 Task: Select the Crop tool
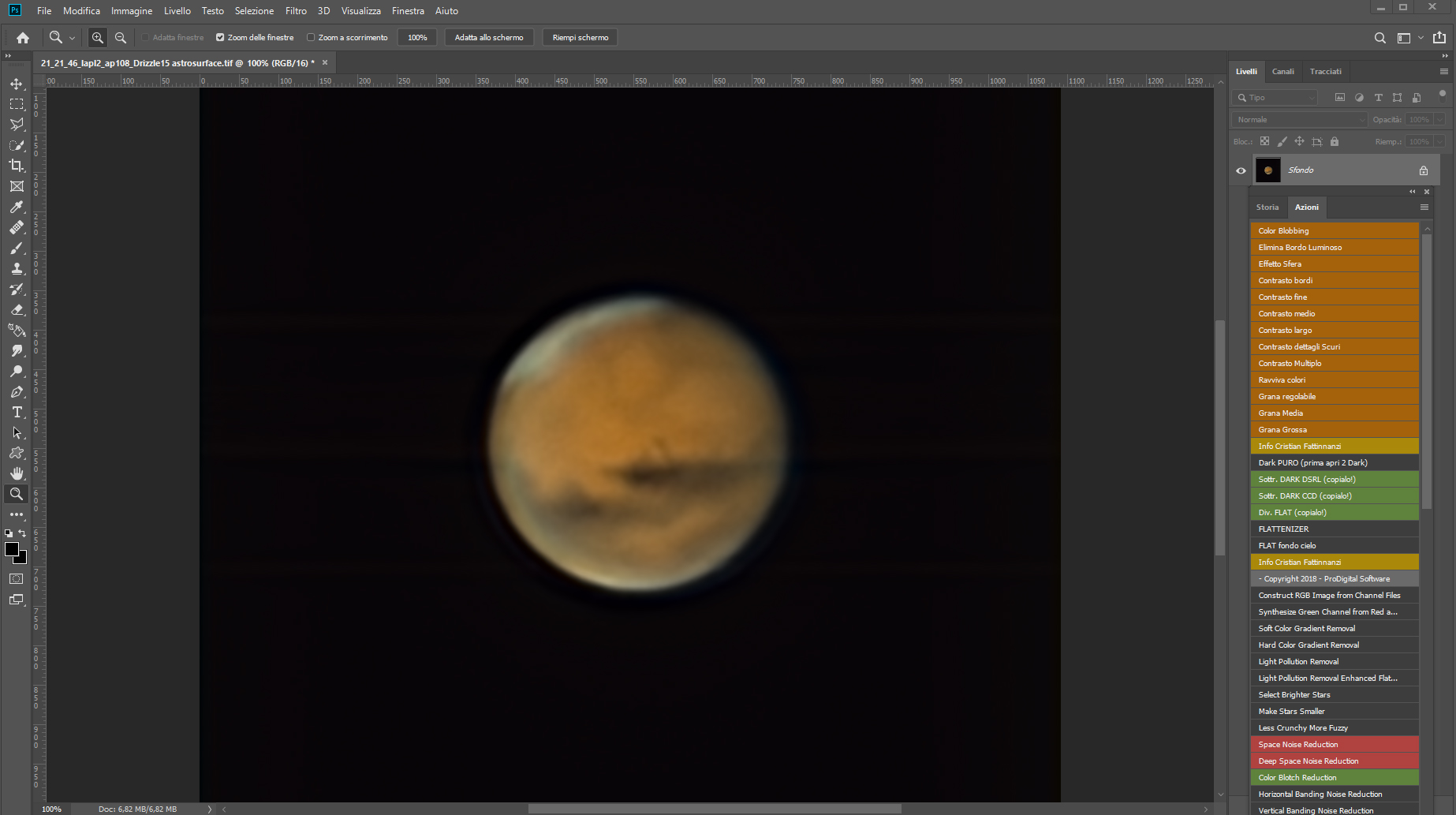click(17, 166)
